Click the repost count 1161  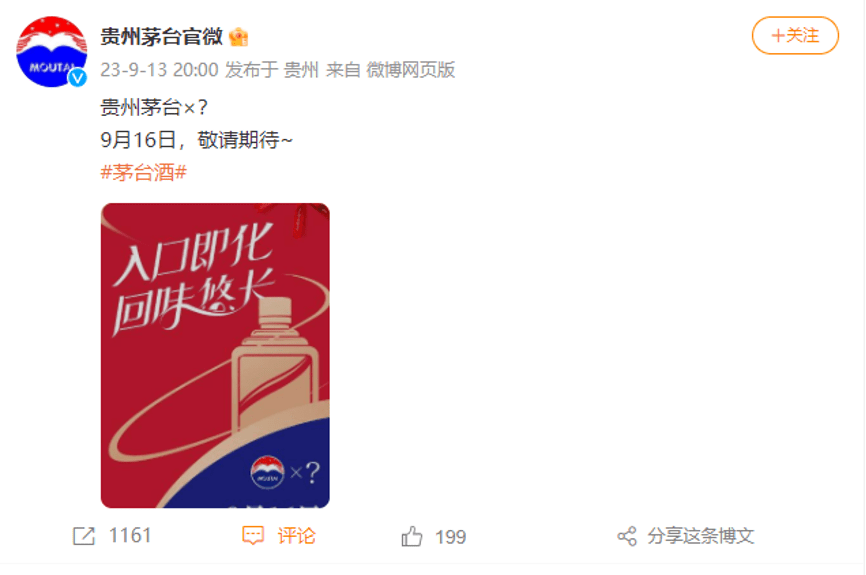130,536
